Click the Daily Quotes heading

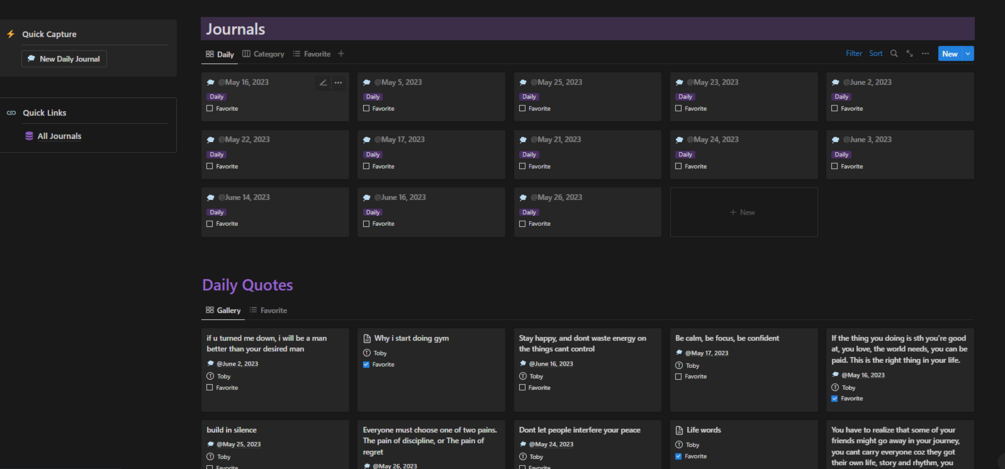click(x=247, y=285)
